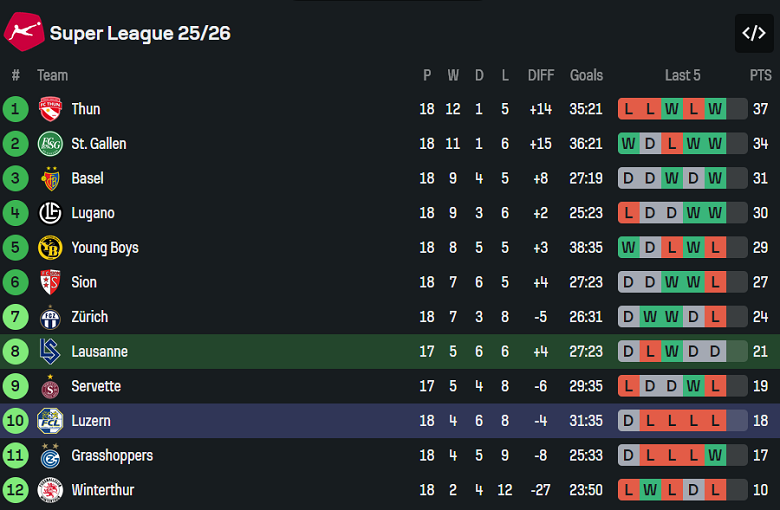The image size is (780, 510).
Task: Click the embed code icon button
Action: click(753, 33)
